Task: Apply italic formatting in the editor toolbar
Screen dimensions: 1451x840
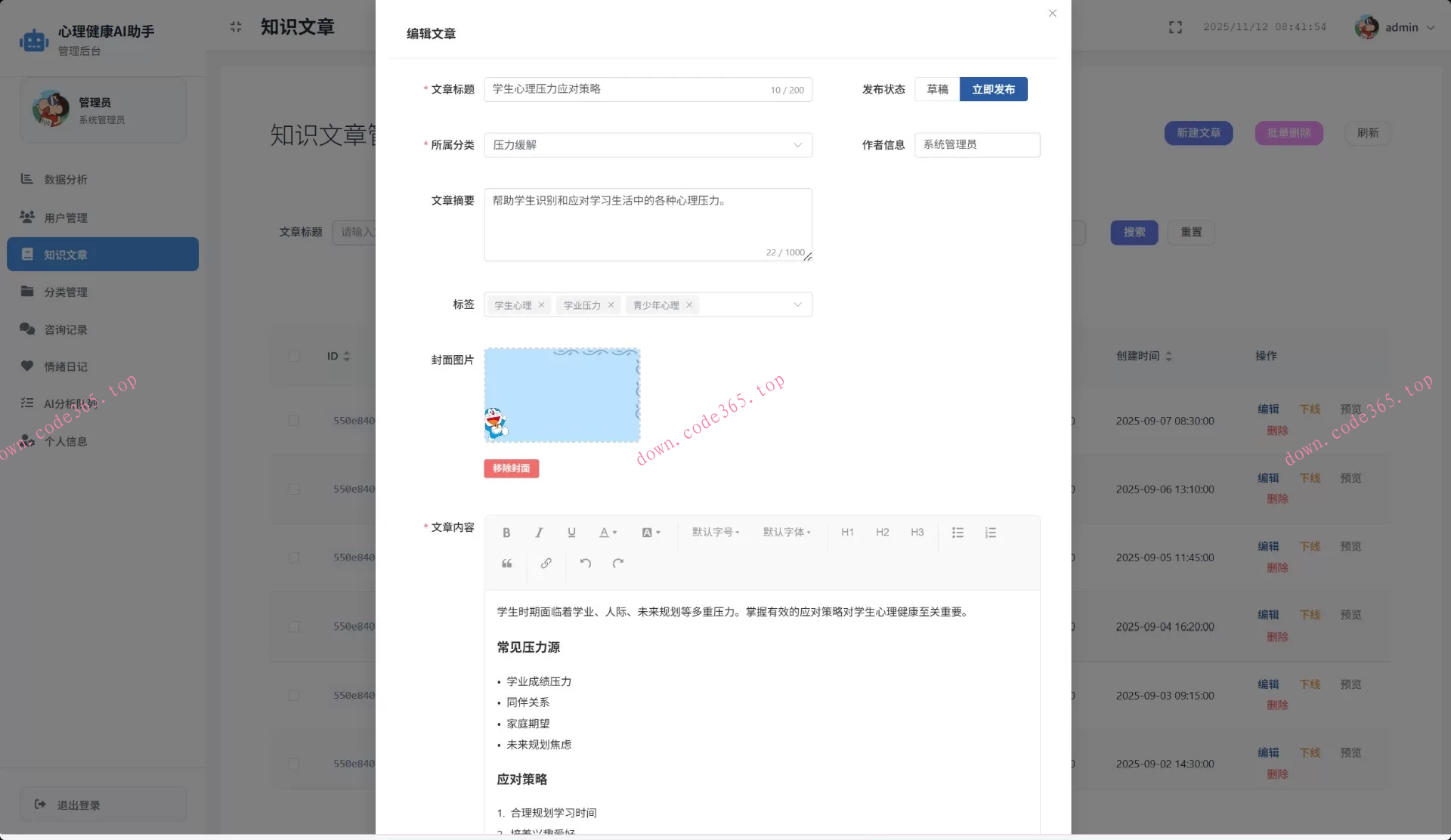Action: [x=539, y=533]
